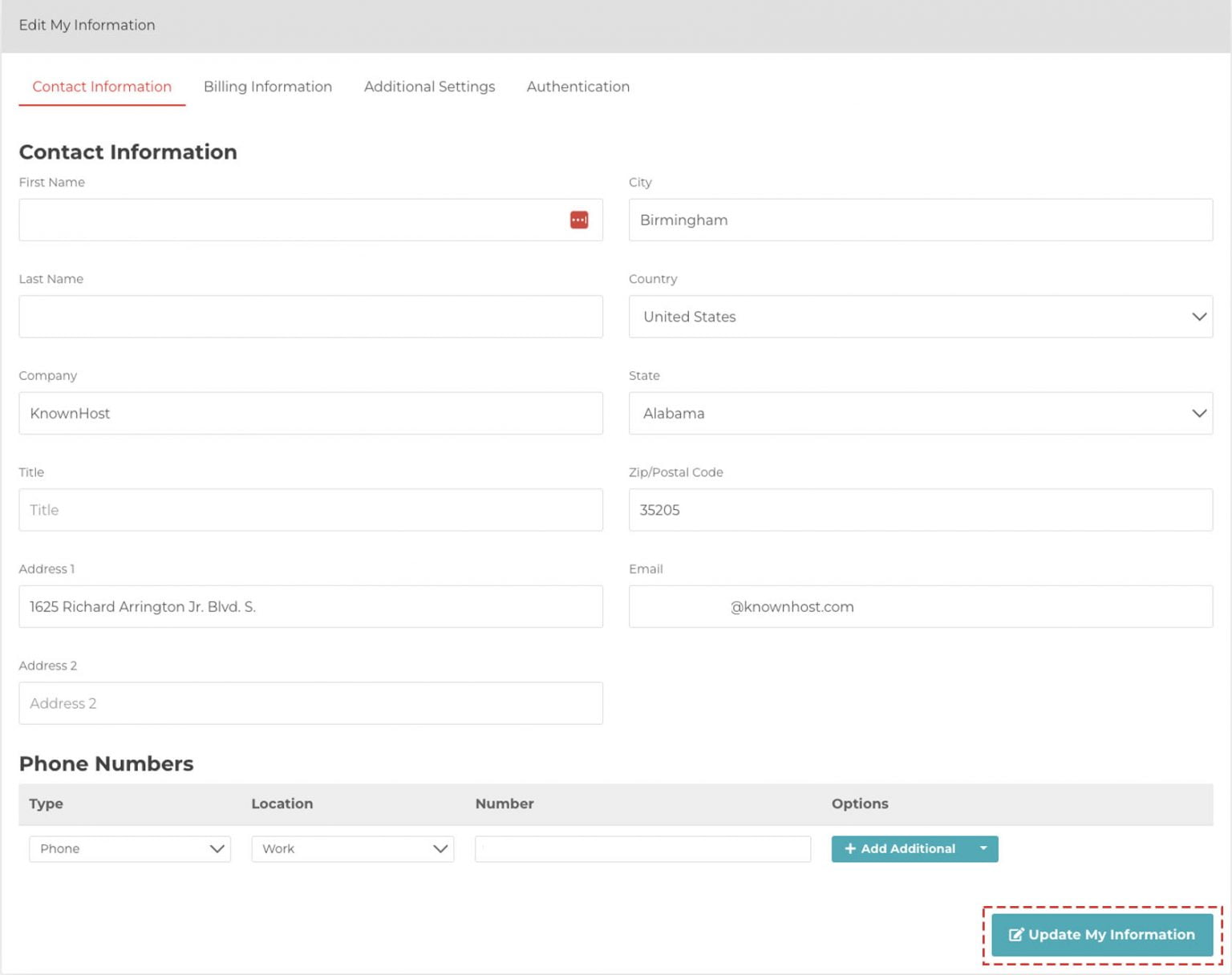Switch to the Additional Settings tab

pyautogui.click(x=430, y=87)
